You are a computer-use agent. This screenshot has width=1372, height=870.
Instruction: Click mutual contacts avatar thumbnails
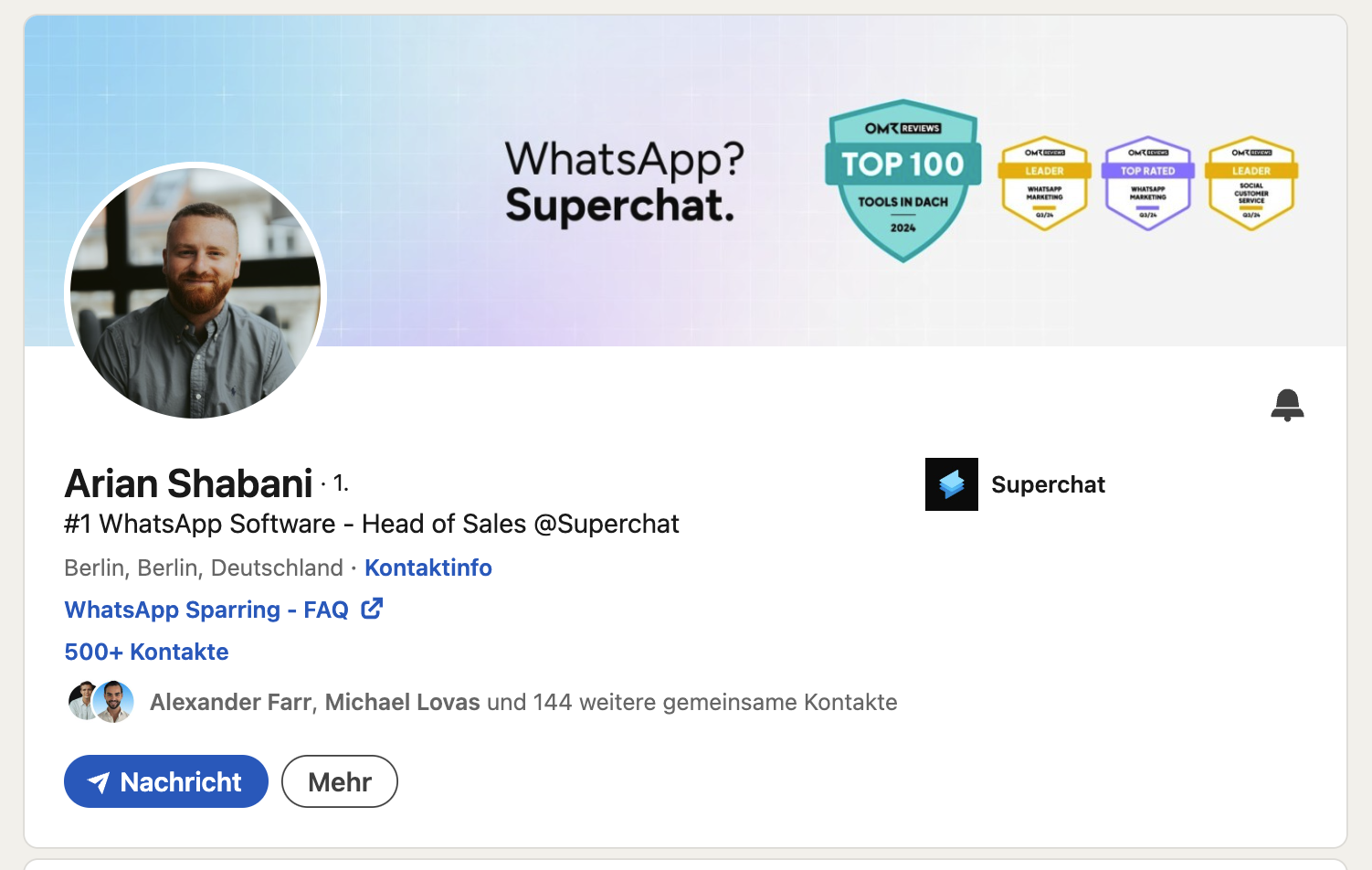click(x=100, y=702)
